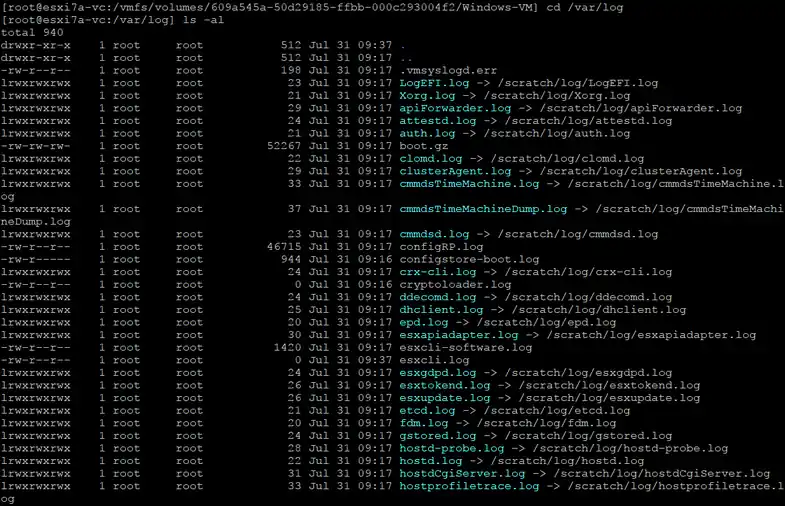
Task: Click the attestd.log symlink name
Action: (x=438, y=121)
